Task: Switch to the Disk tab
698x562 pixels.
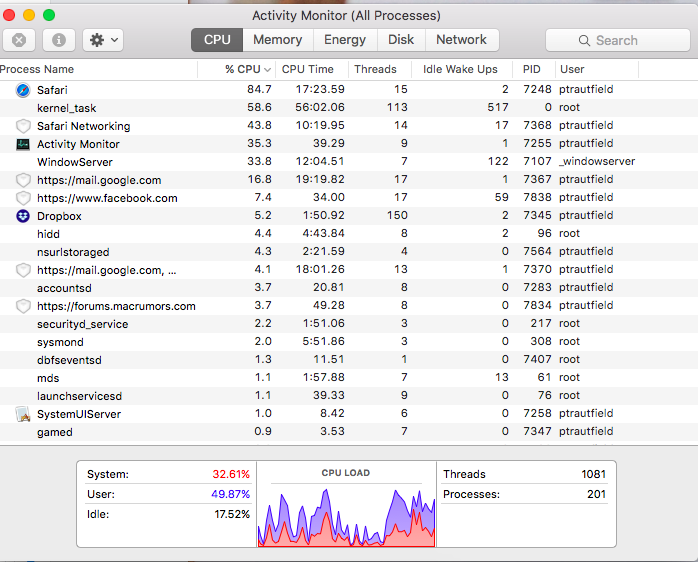Action: (x=401, y=40)
